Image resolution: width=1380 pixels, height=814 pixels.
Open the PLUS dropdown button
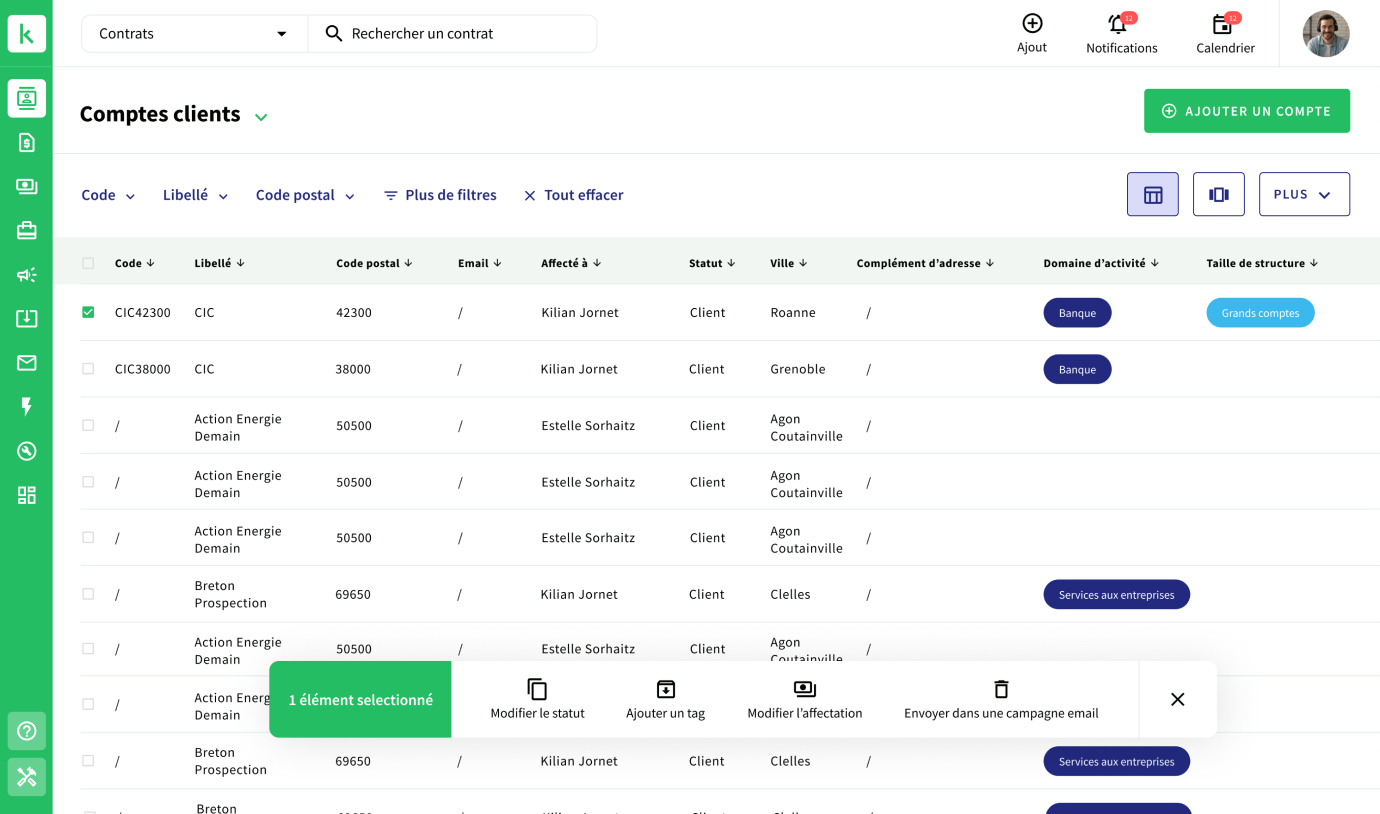(1303, 194)
